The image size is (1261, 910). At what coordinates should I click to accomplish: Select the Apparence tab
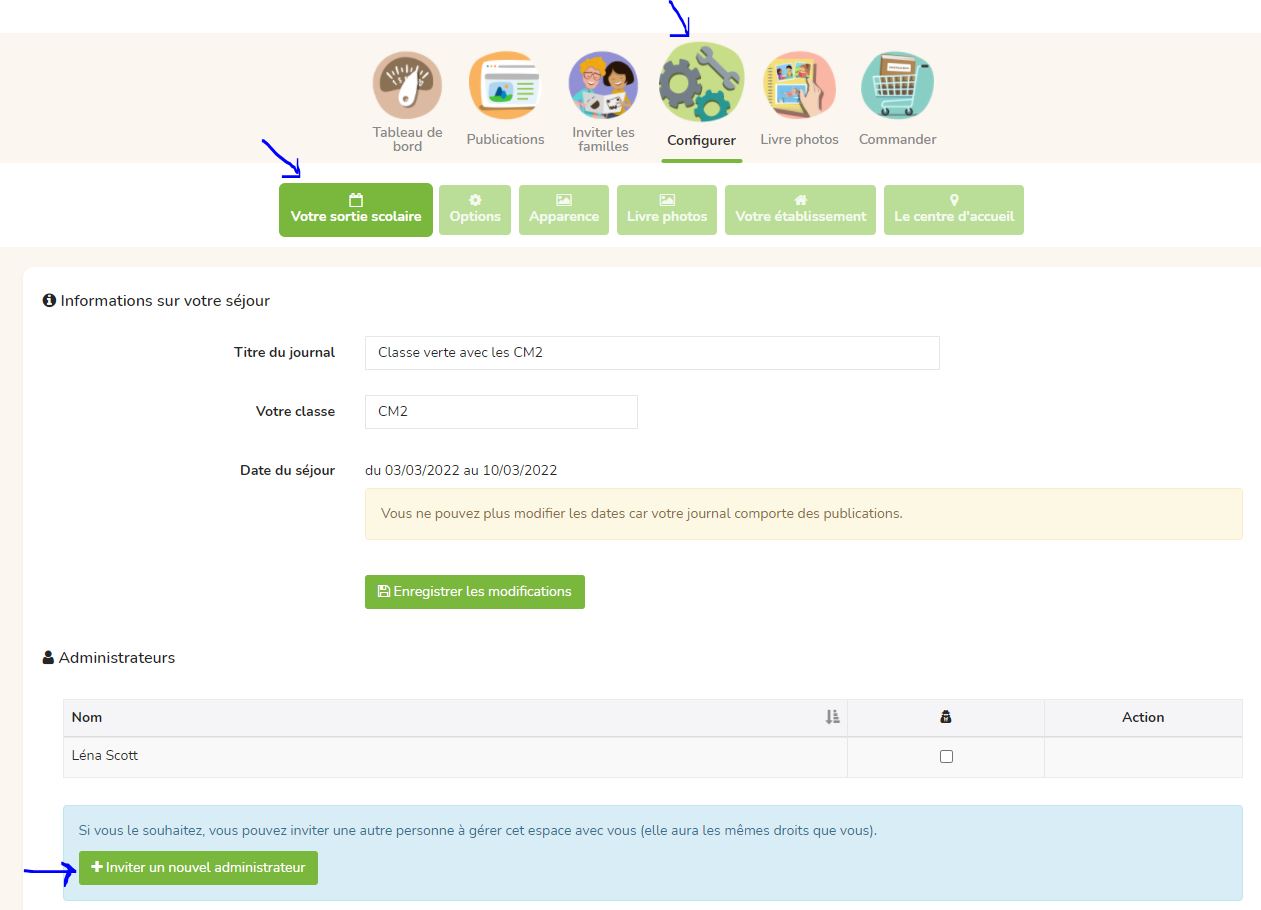(564, 209)
